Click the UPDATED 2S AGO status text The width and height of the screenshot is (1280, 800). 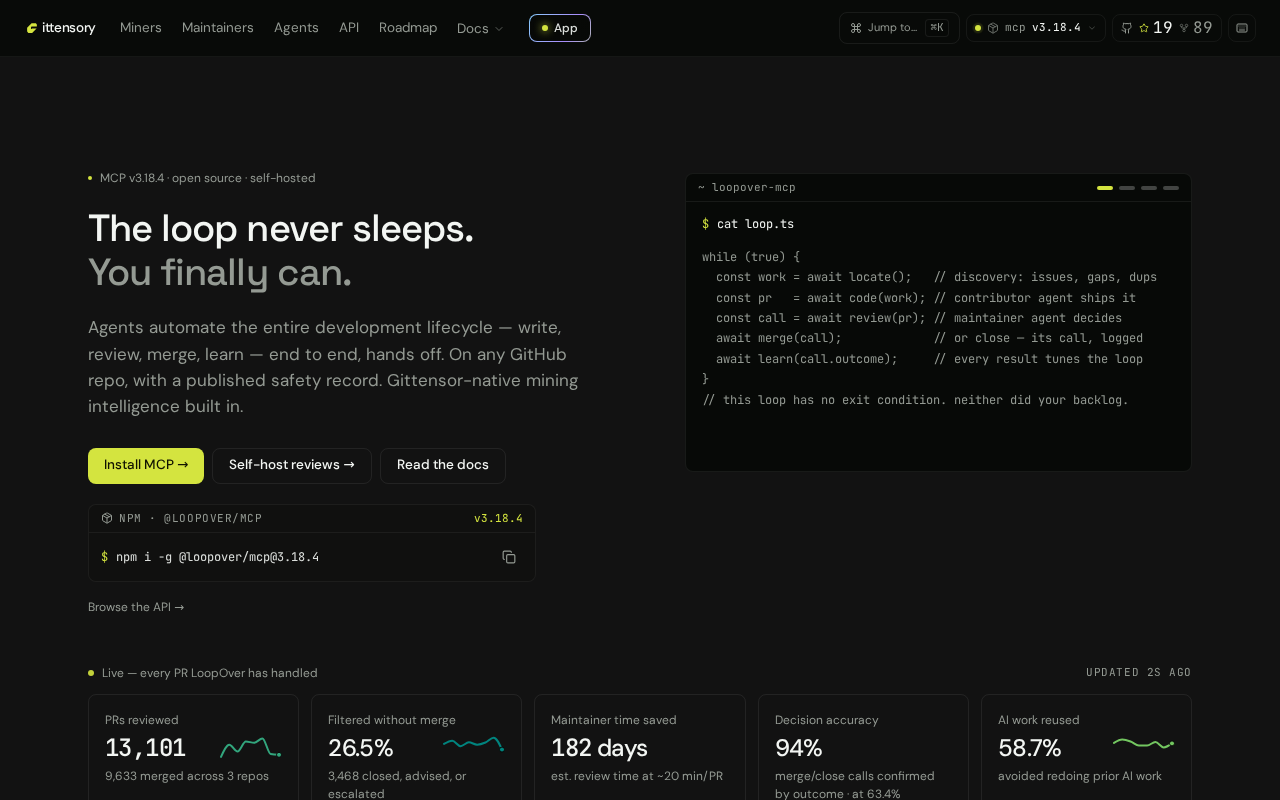pos(1139,673)
